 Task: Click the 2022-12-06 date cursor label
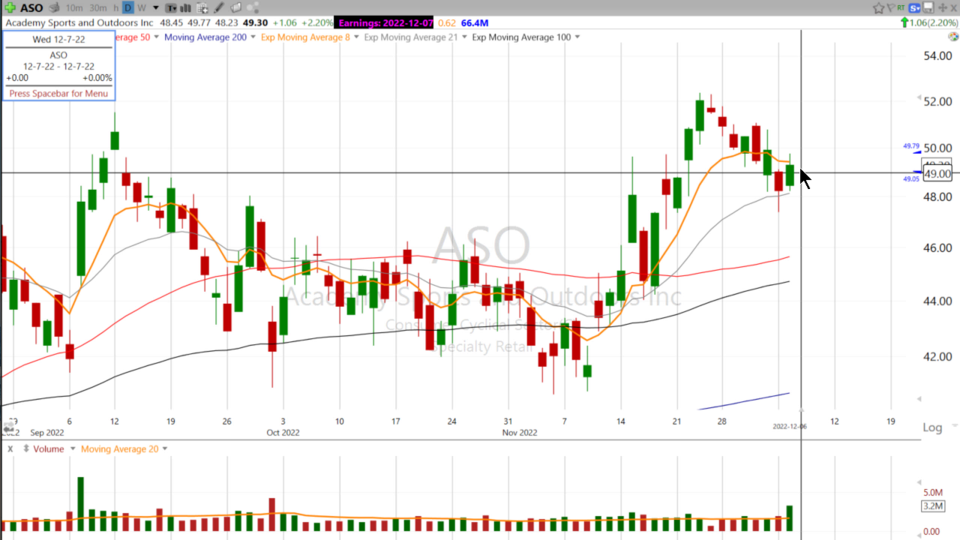tap(790, 426)
